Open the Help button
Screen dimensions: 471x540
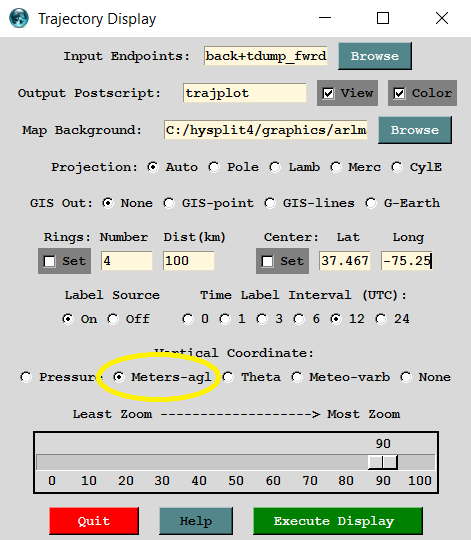(x=196, y=521)
